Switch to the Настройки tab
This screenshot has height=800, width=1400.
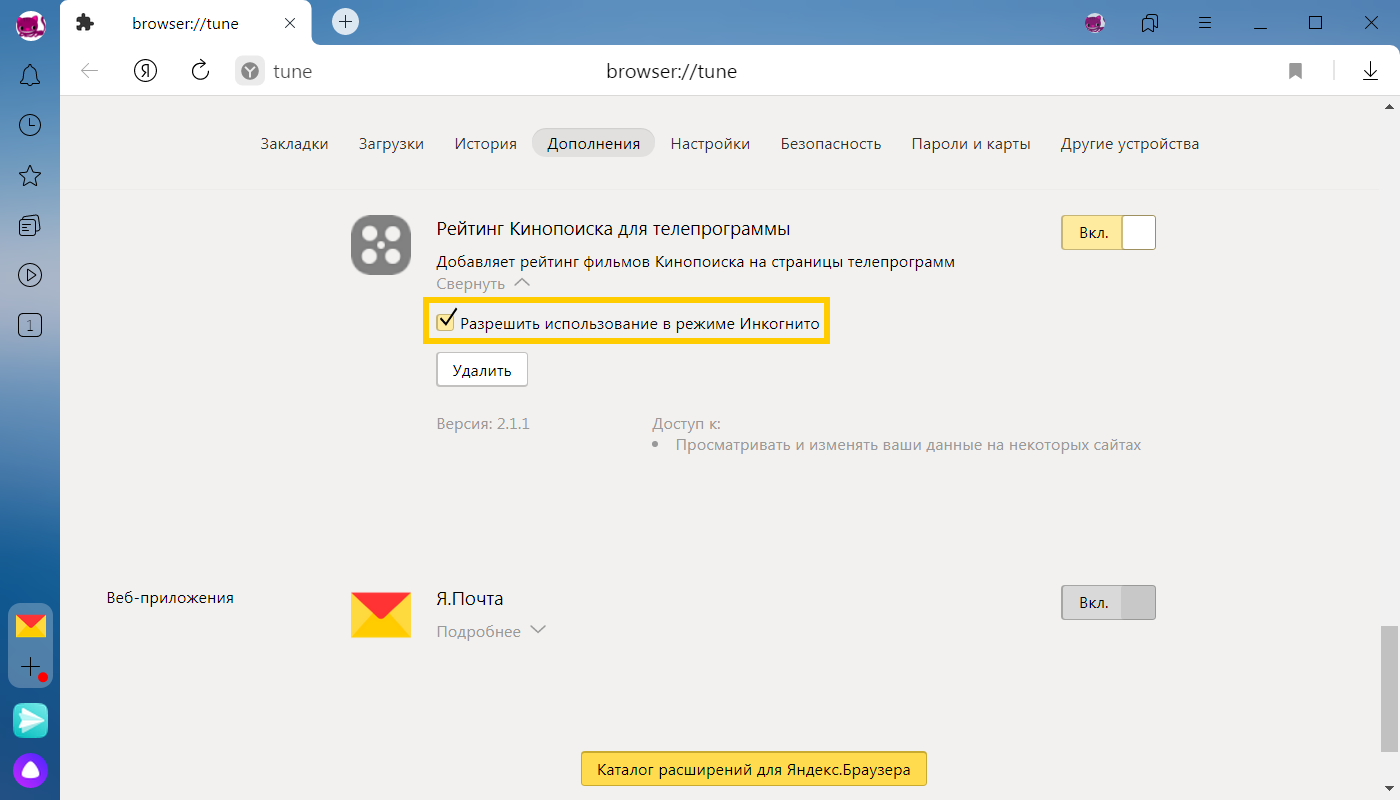pyautogui.click(x=710, y=143)
